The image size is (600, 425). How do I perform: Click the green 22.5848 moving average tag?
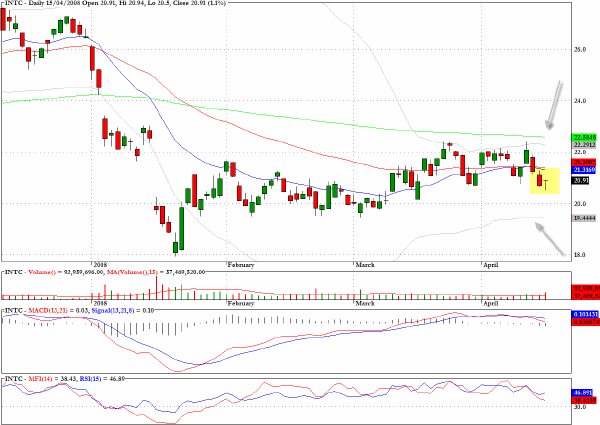[x=584, y=137]
